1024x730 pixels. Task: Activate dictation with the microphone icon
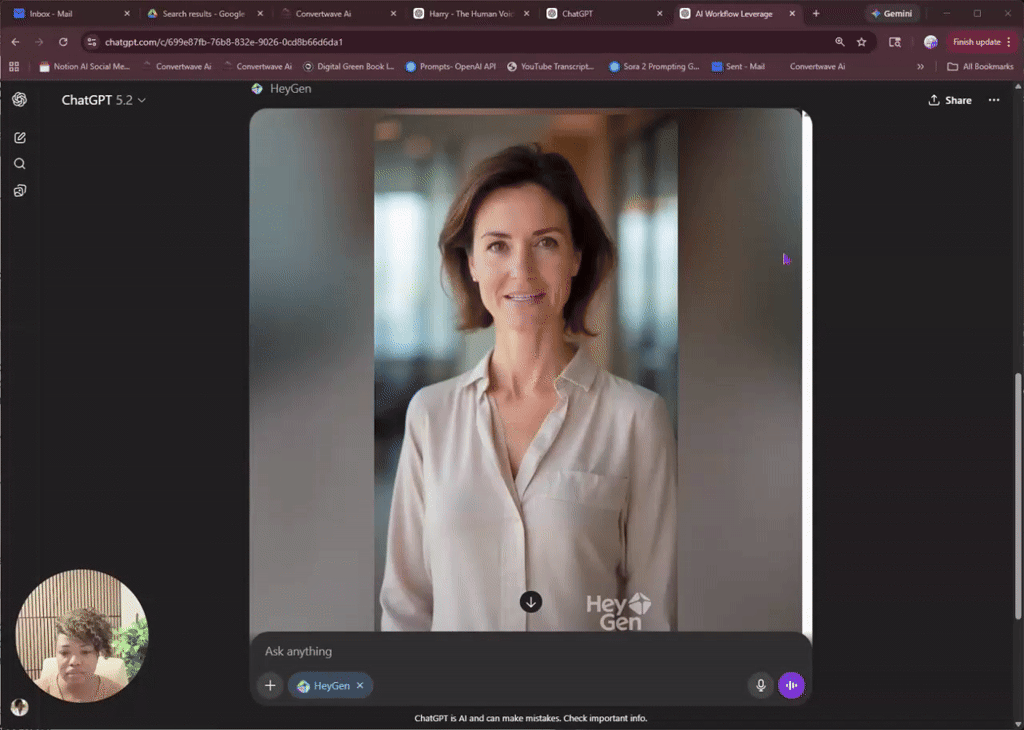(761, 685)
